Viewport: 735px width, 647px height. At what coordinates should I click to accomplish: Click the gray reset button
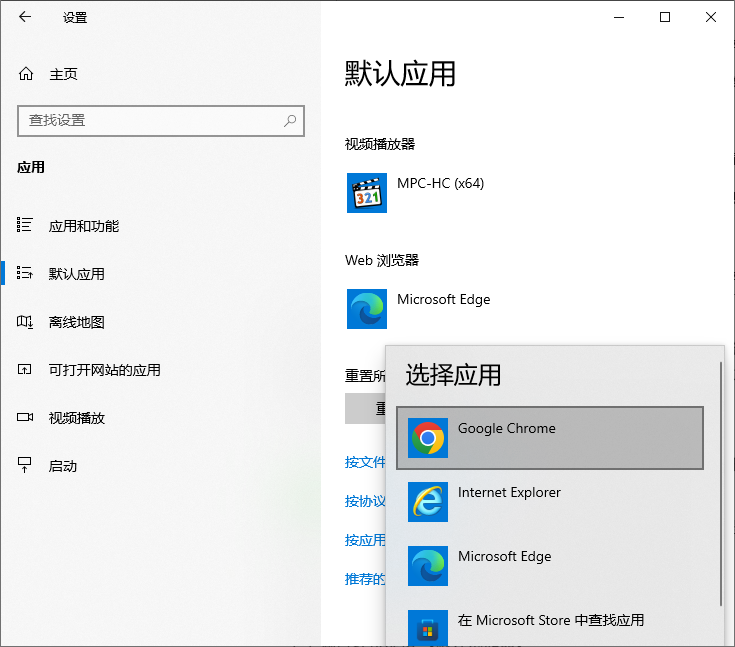pyautogui.click(x=365, y=408)
